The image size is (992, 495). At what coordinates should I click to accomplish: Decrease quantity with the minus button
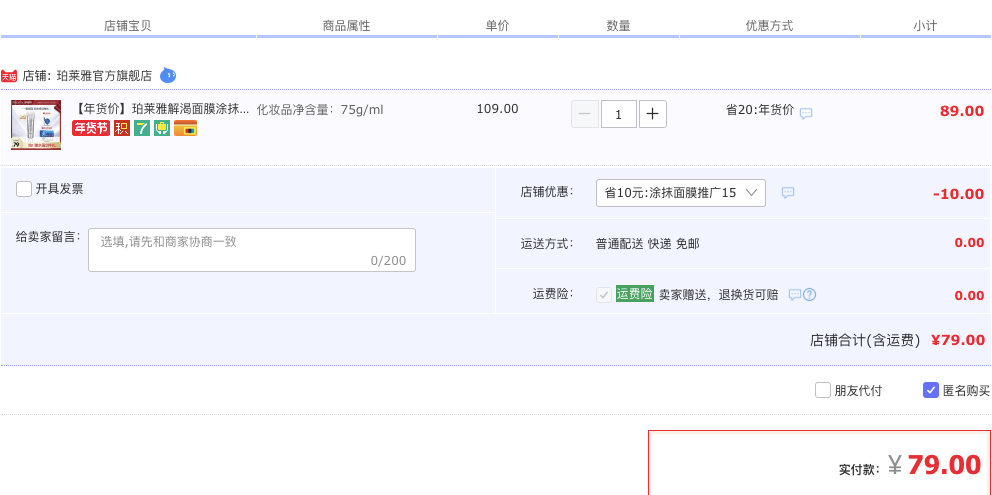click(x=585, y=114)
